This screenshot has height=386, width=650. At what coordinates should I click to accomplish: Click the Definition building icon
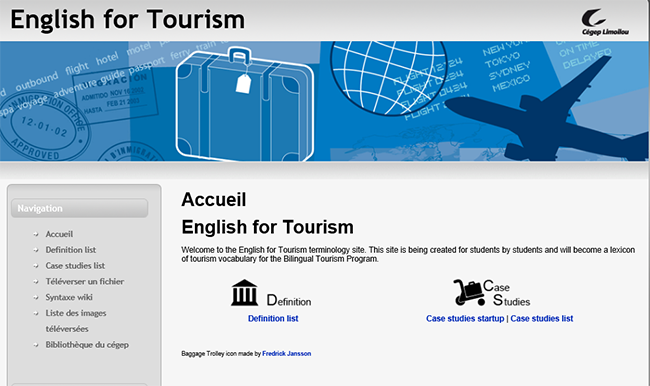pyautogui.click(x=244, y=293)
